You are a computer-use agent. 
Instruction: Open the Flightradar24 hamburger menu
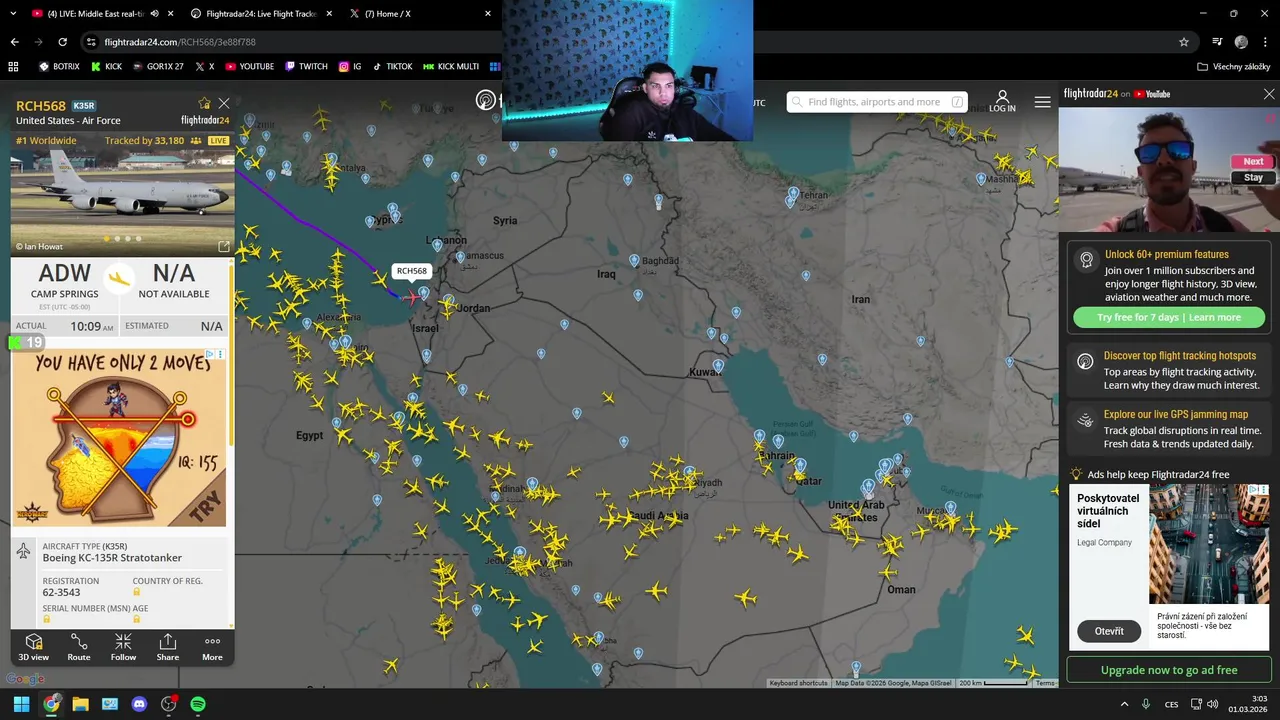tap(1043, 102)
